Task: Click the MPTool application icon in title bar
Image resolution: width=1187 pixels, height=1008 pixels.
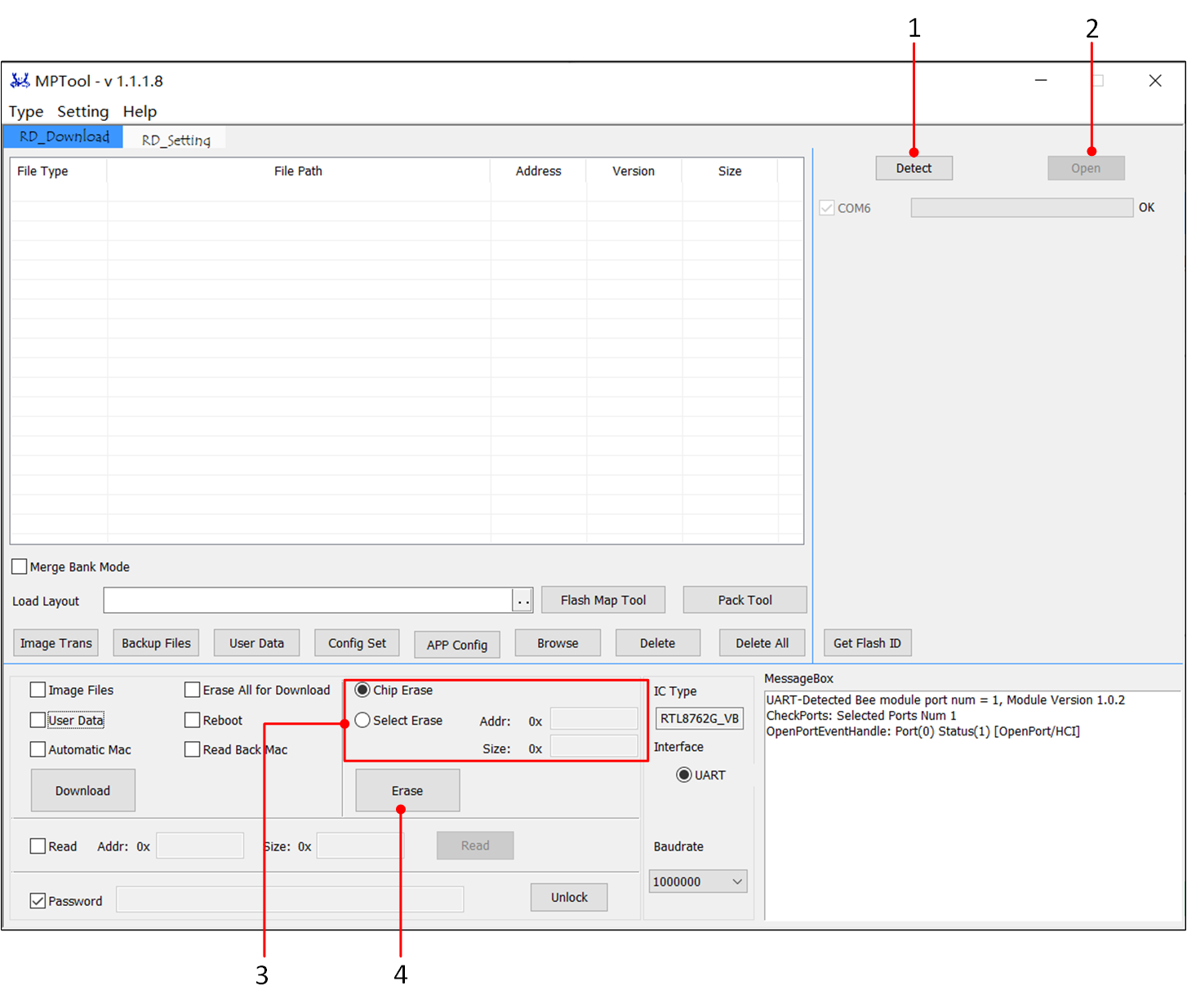Action: [x=20, y=81]
